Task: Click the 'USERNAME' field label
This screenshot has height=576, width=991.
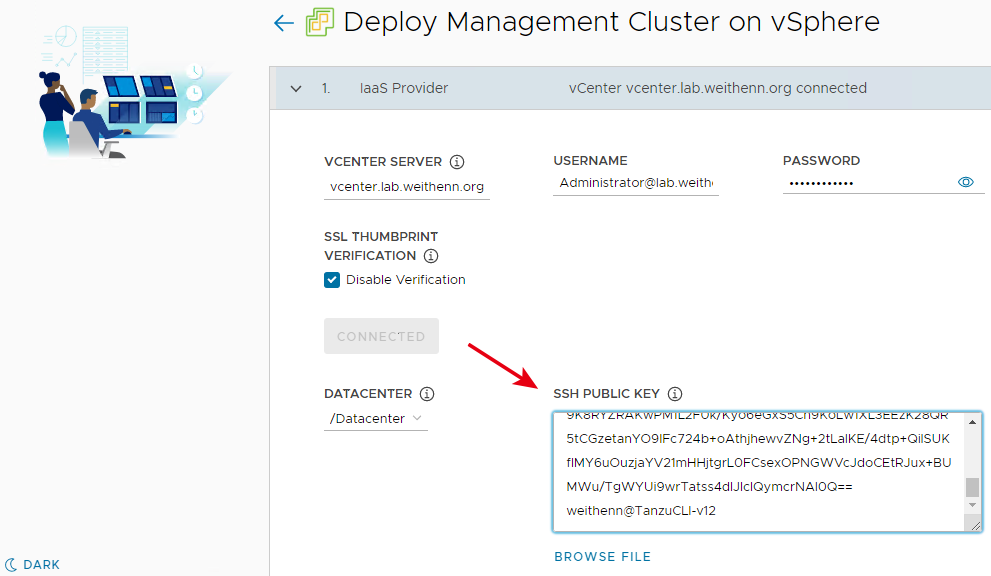Action: point(590,161)
